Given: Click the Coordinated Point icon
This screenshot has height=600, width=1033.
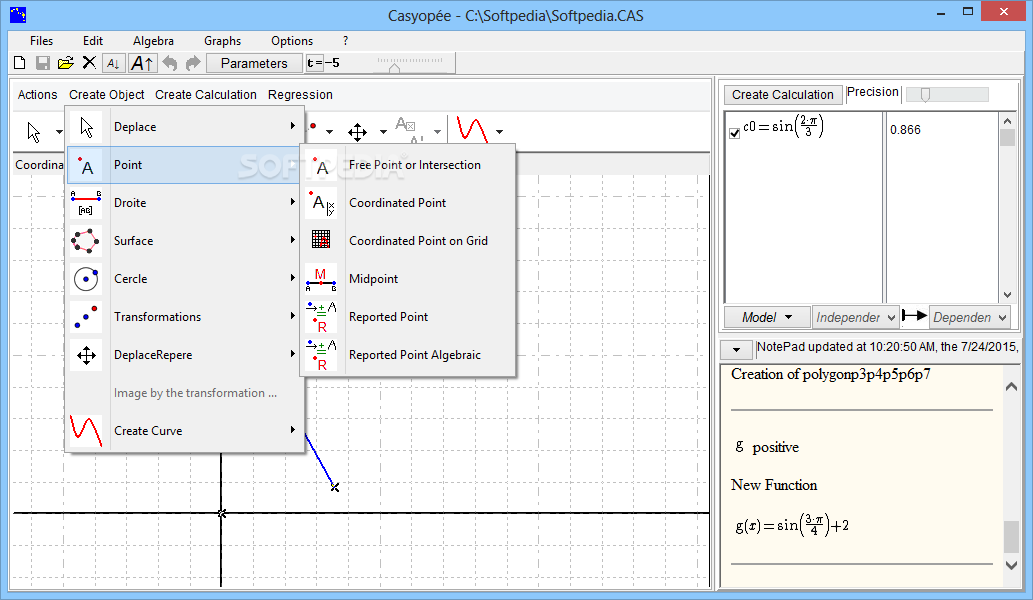Looking at the screenshot, I should [x=321, y=203].
